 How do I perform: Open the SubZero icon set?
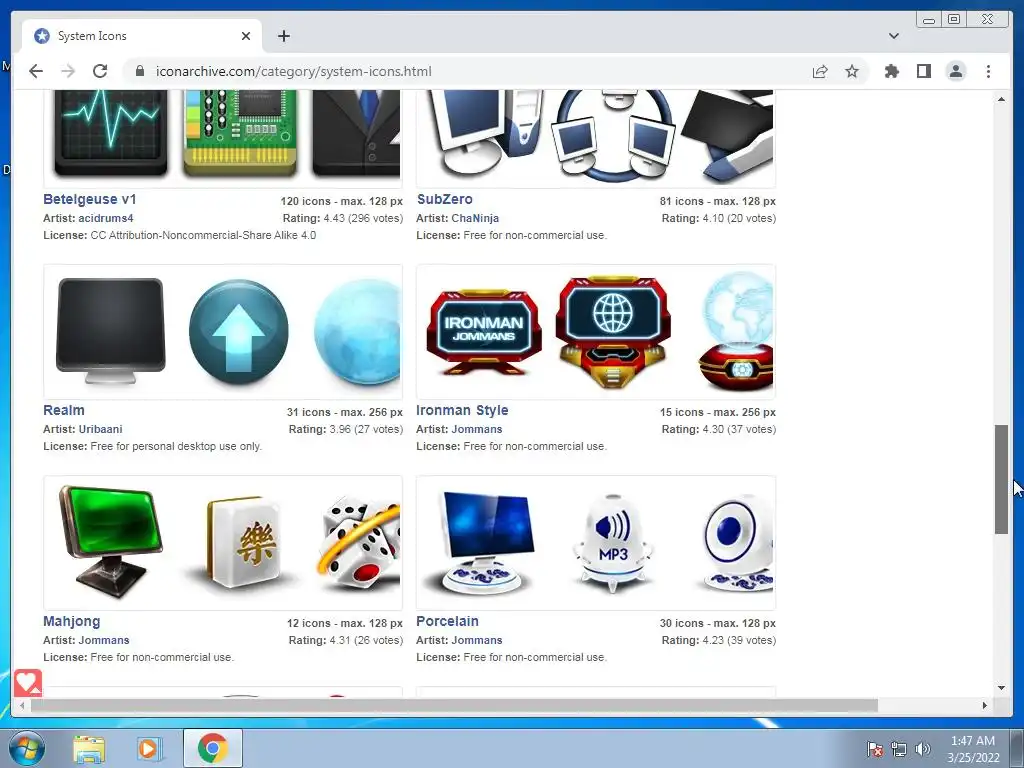[x=445, y=199]
